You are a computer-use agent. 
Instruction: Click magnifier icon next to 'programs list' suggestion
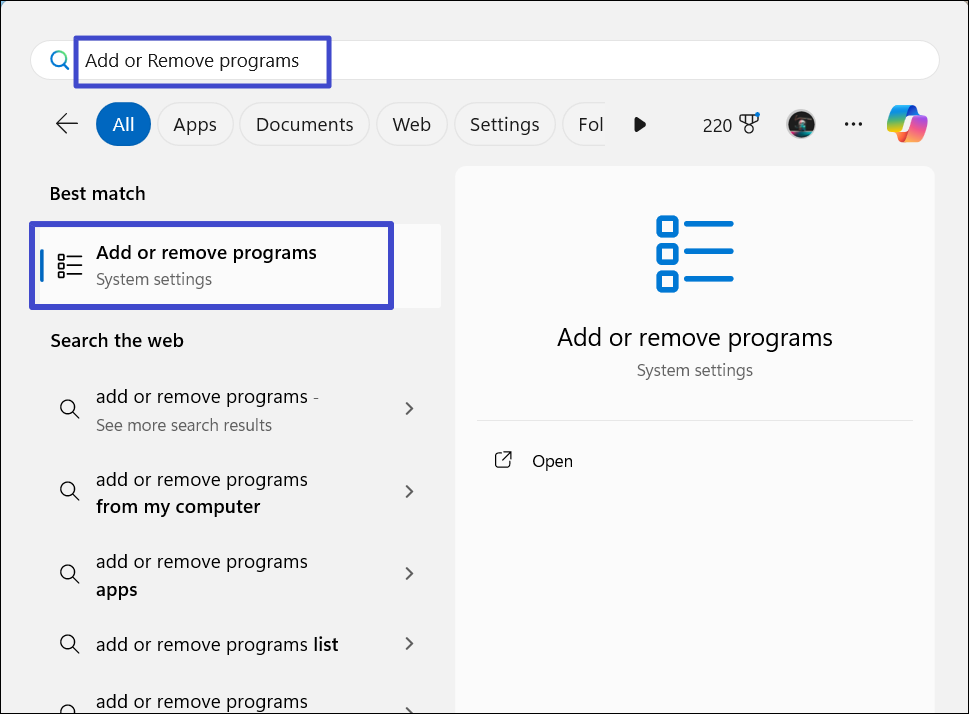[69, 644]
